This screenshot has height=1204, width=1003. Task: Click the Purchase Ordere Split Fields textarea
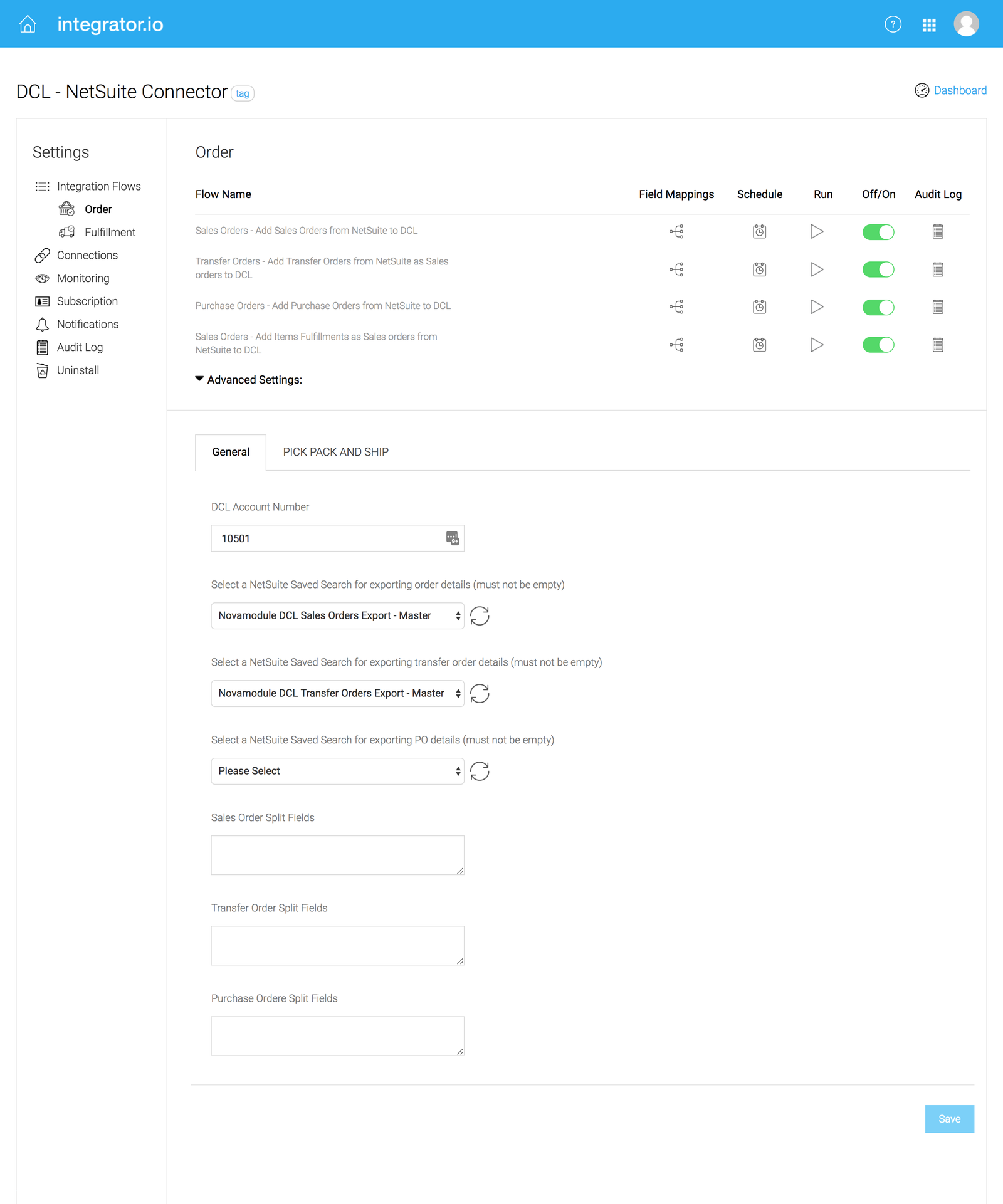coord(337,1036)
